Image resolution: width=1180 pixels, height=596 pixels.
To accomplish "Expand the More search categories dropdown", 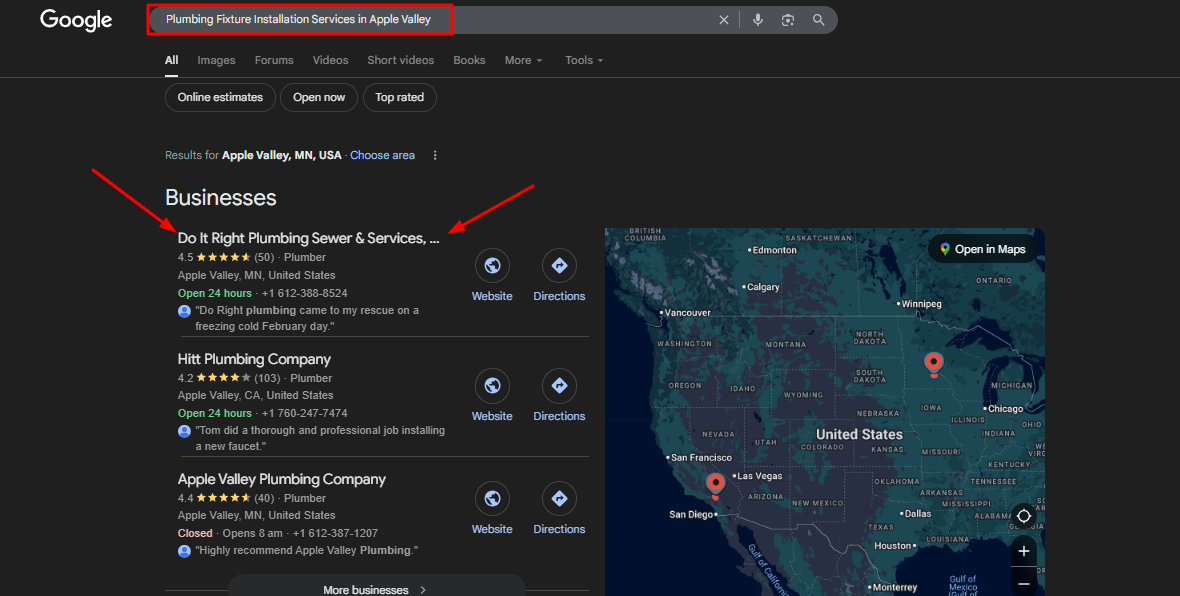I will [x=523, y=60].
